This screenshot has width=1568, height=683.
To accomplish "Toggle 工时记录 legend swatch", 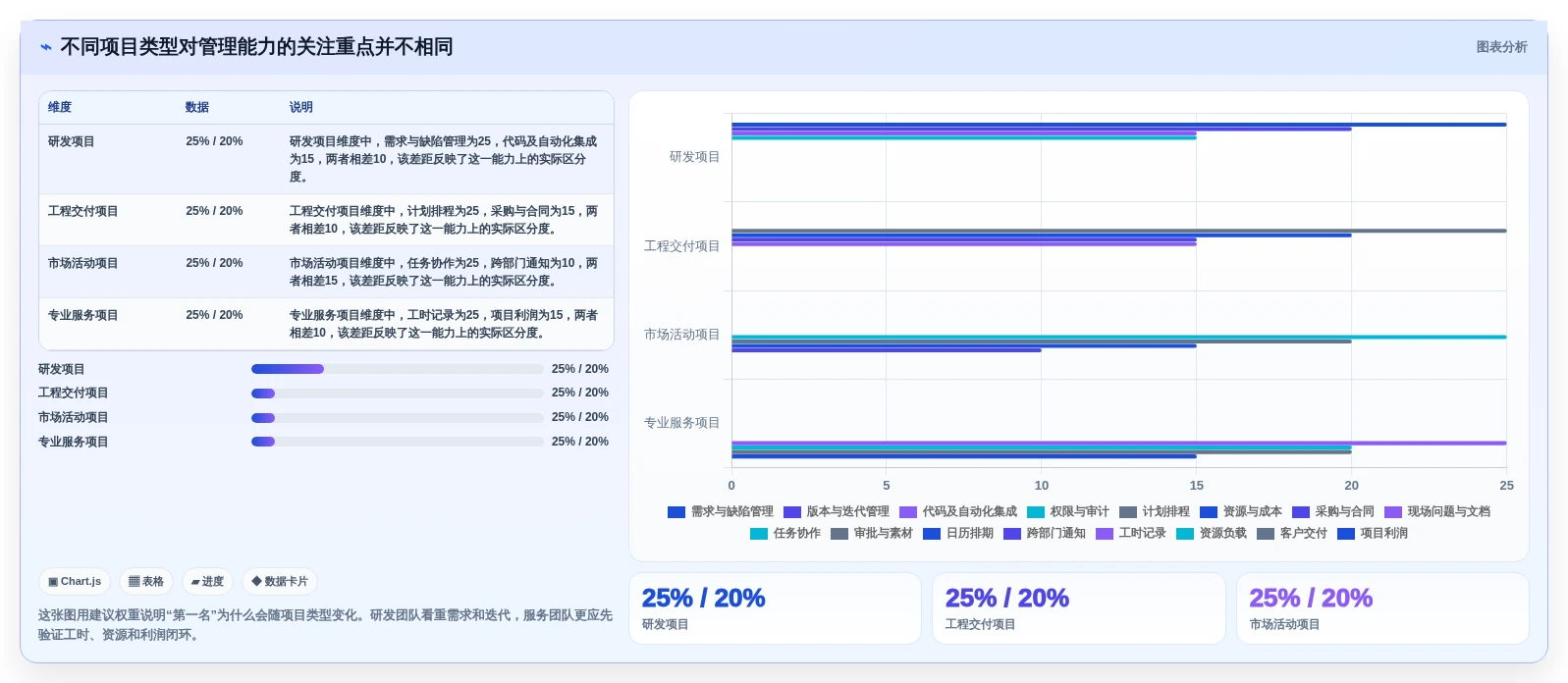I will click(x=1105, y=534).
